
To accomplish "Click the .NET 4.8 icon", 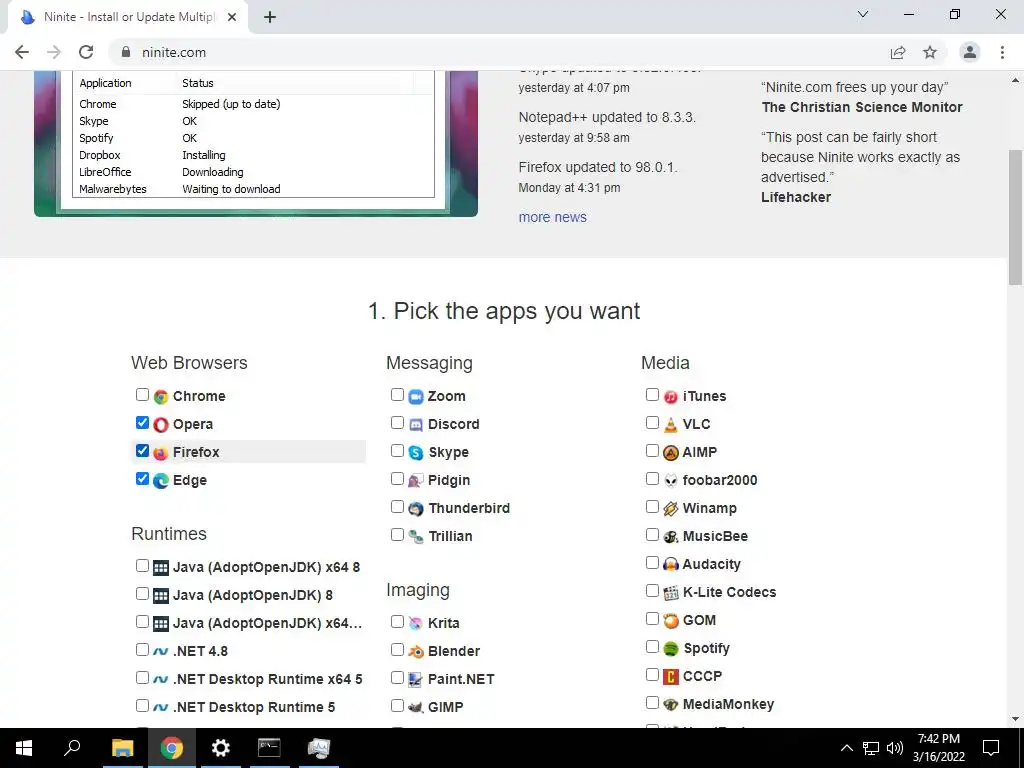I will coord(161,652).
